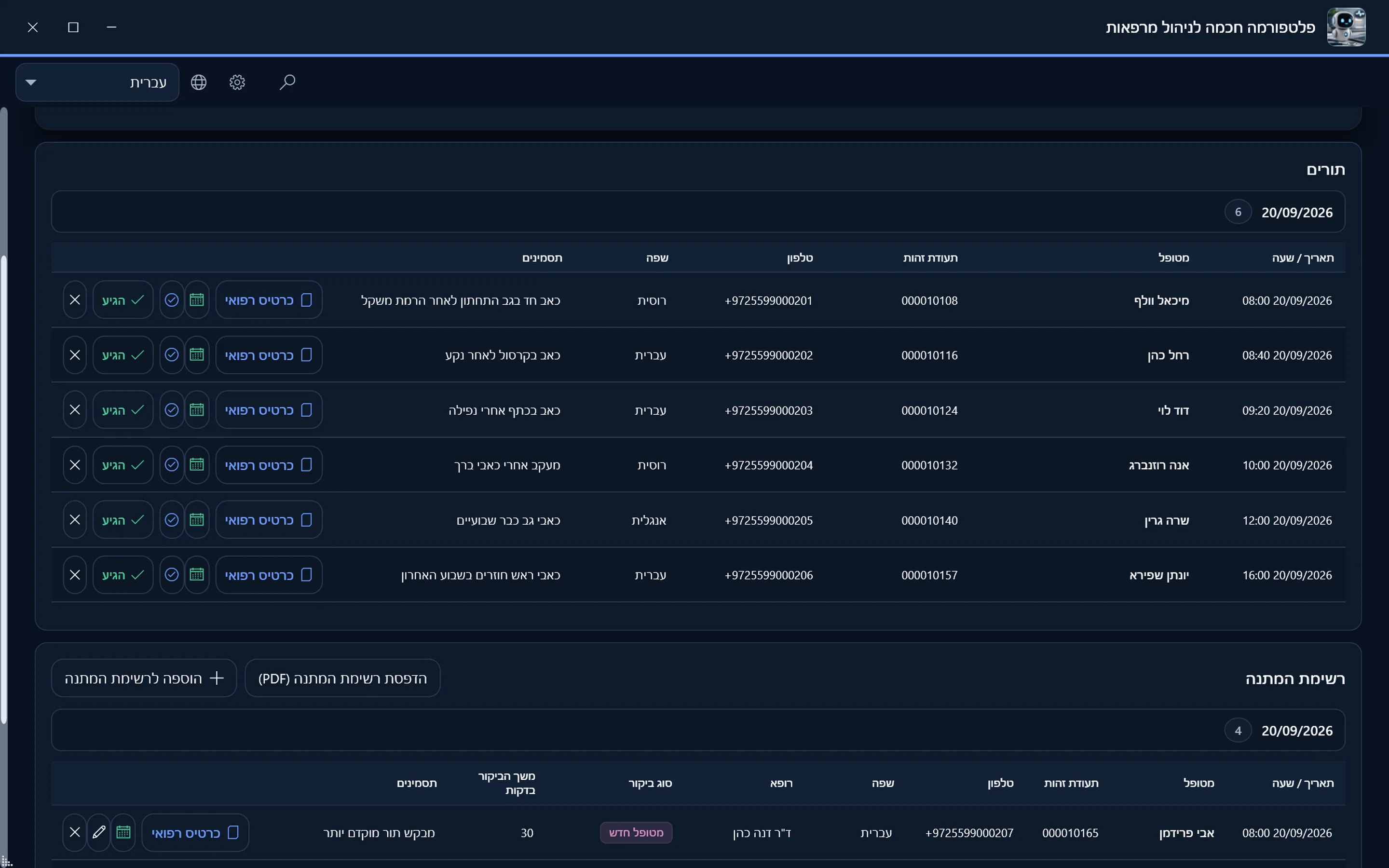Click phone number +9725599000206
The width and height of the screenshot is (1389, 868).
769,575
